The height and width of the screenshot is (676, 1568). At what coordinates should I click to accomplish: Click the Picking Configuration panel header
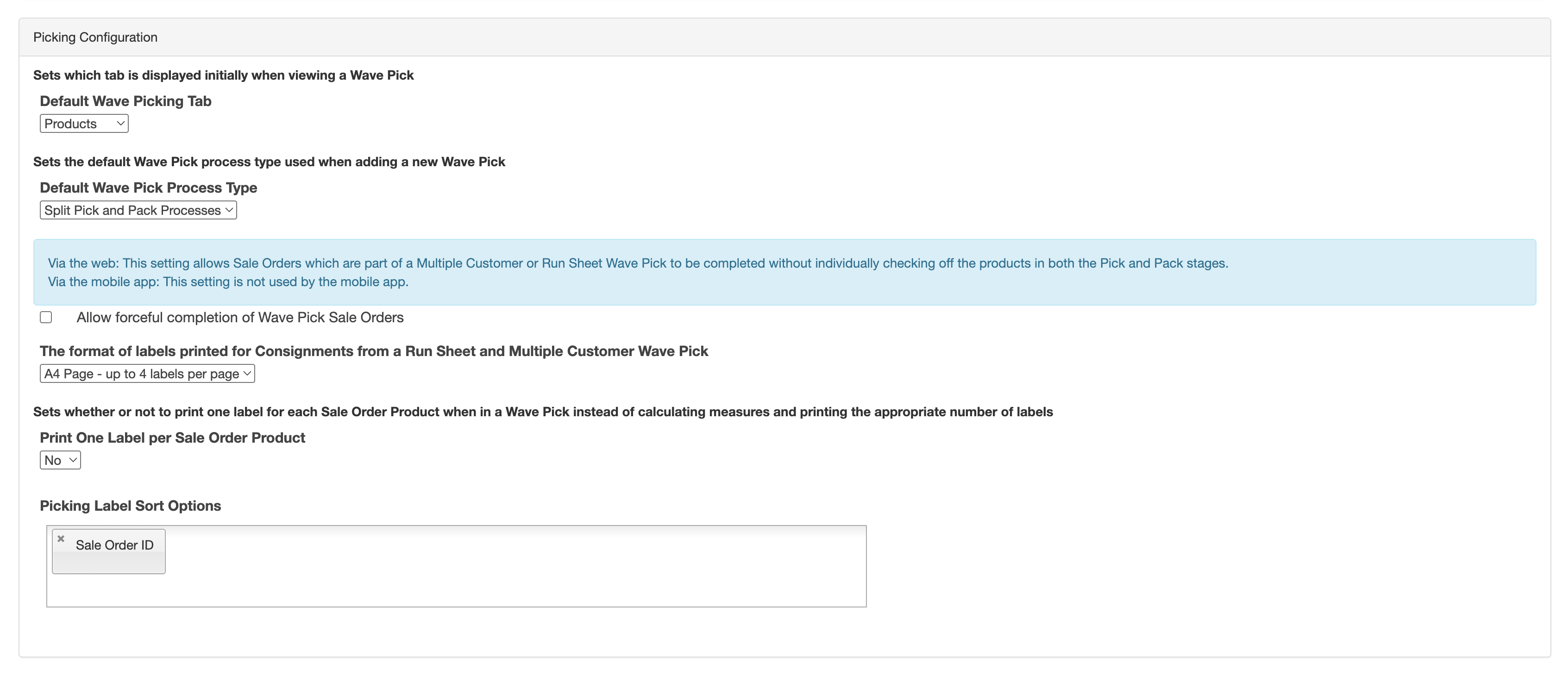(x=95, y=38)
